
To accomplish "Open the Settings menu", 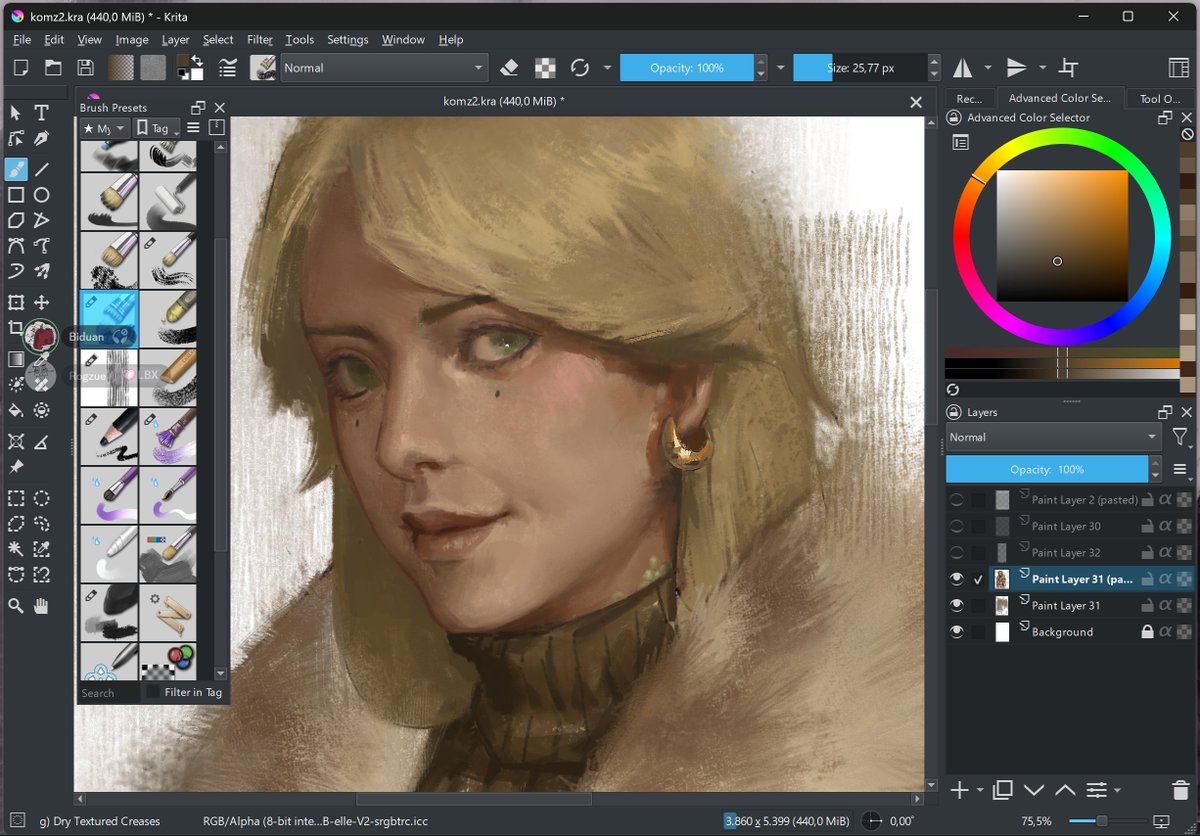I will tap(347, 40).
